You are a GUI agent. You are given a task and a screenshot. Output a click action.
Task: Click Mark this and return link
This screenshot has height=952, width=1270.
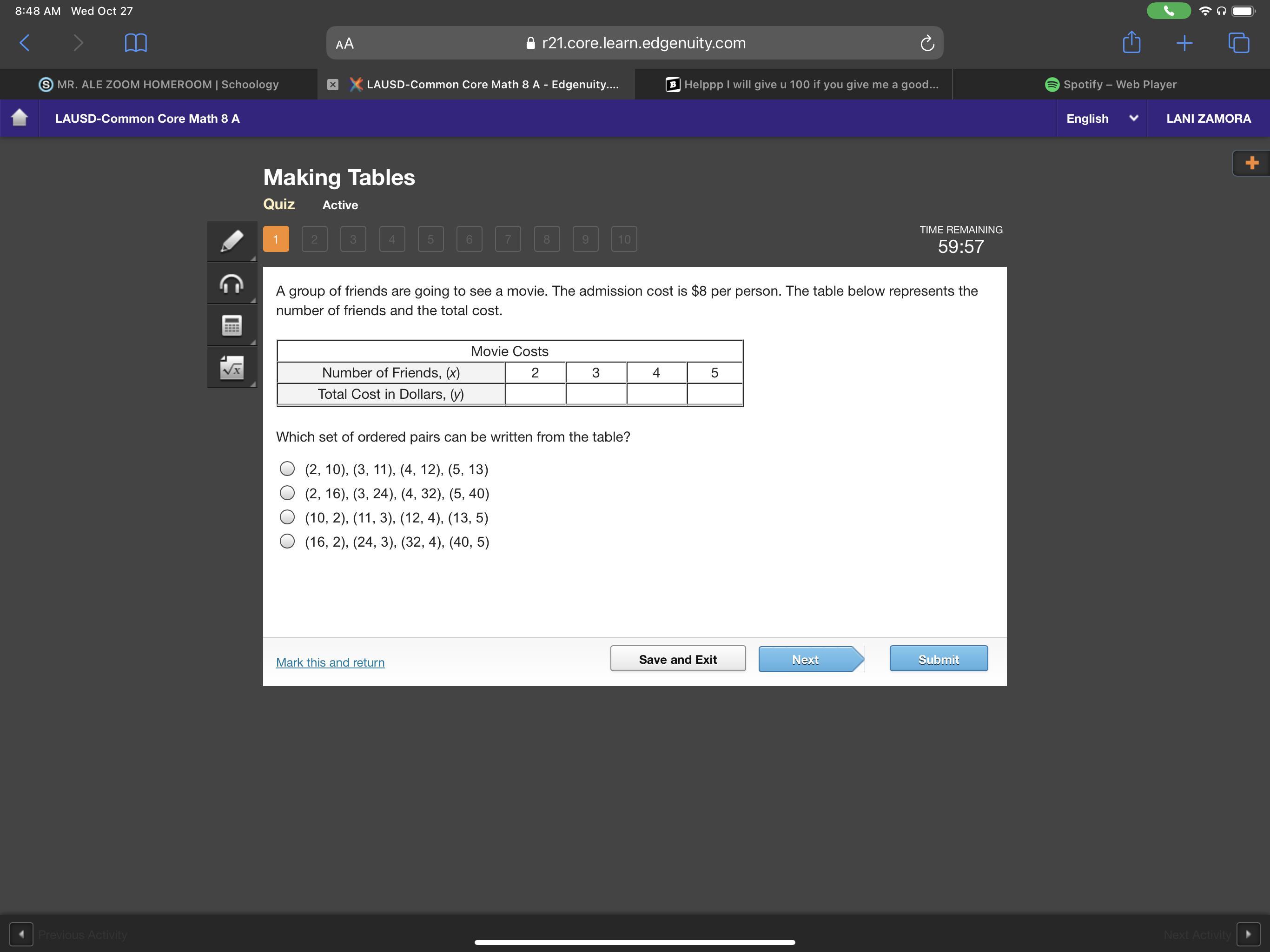point(330,662)
